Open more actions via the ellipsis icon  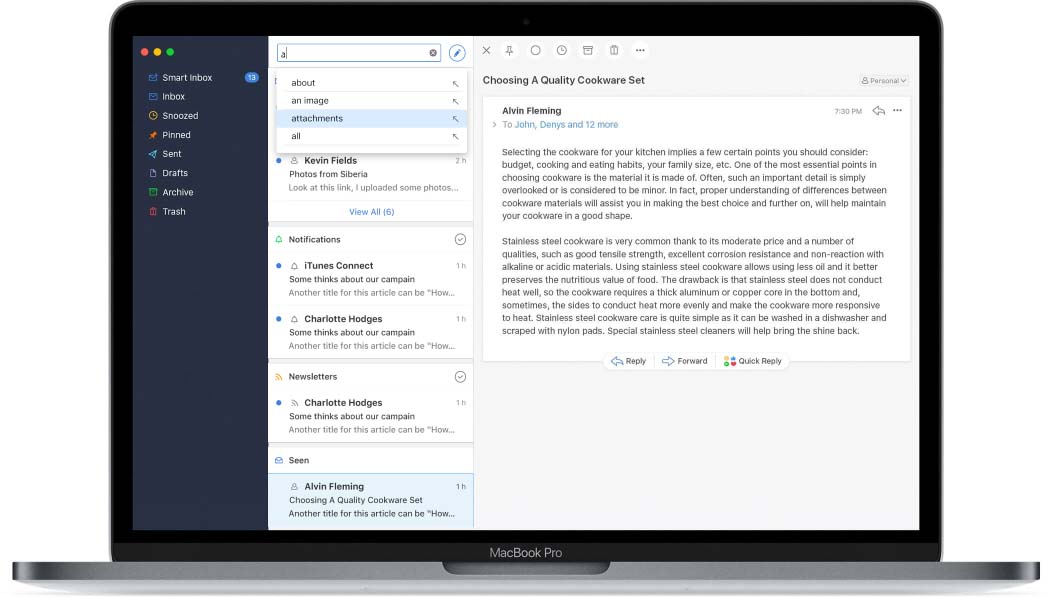(x=640, y=49)
